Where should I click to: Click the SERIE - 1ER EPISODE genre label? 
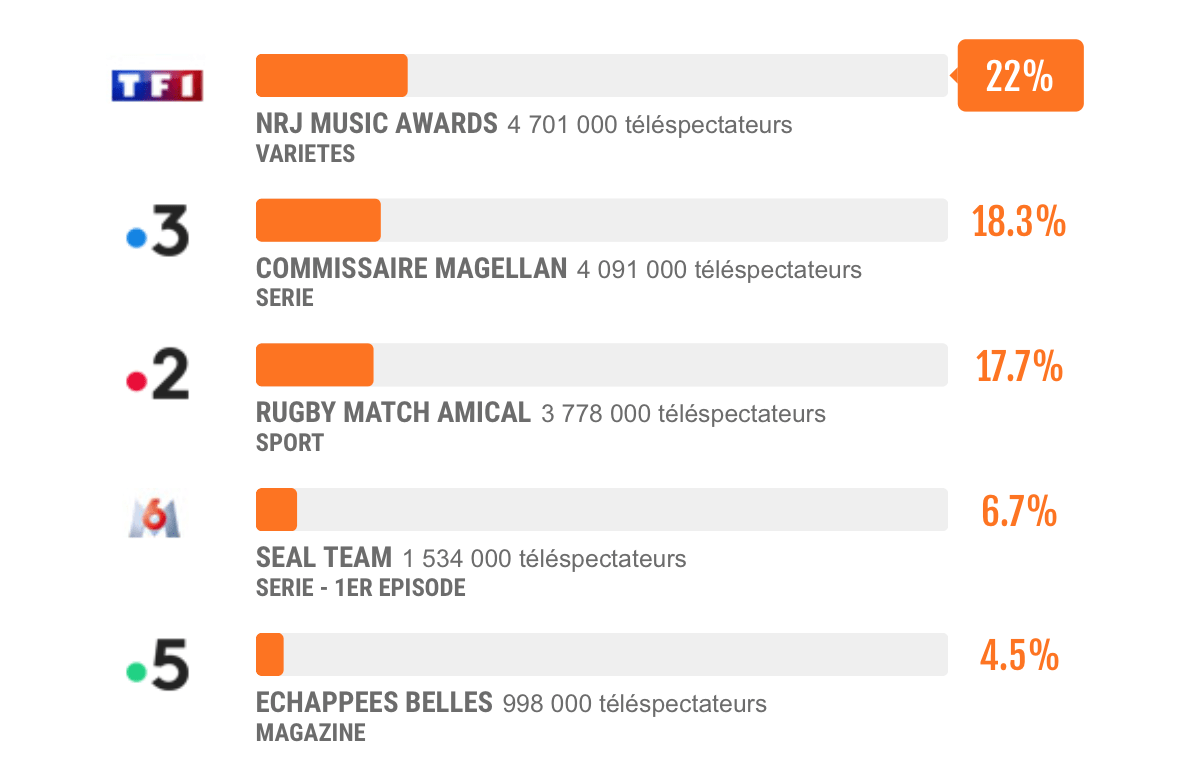tap(361, 587)
